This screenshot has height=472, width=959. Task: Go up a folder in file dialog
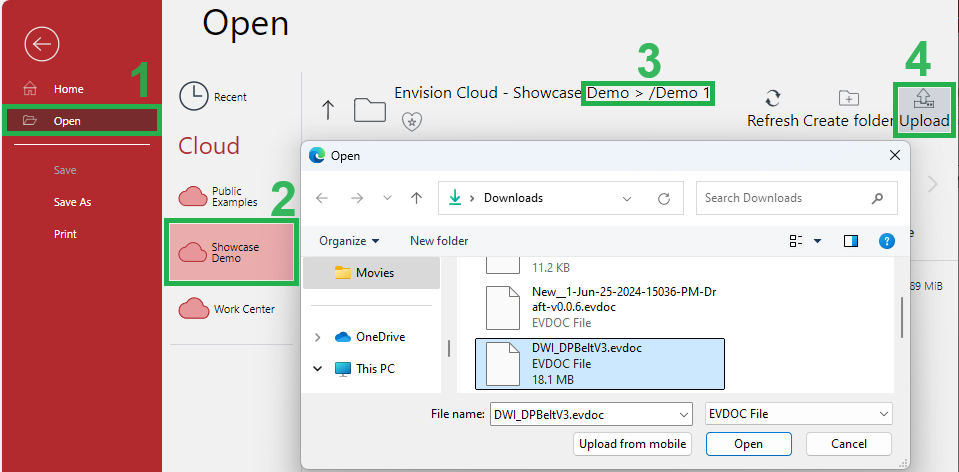417,198
